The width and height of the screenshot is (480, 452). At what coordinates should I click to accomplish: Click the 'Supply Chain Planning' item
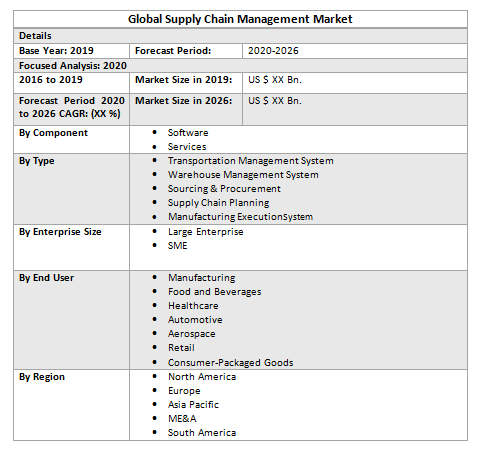click(218, 203)
